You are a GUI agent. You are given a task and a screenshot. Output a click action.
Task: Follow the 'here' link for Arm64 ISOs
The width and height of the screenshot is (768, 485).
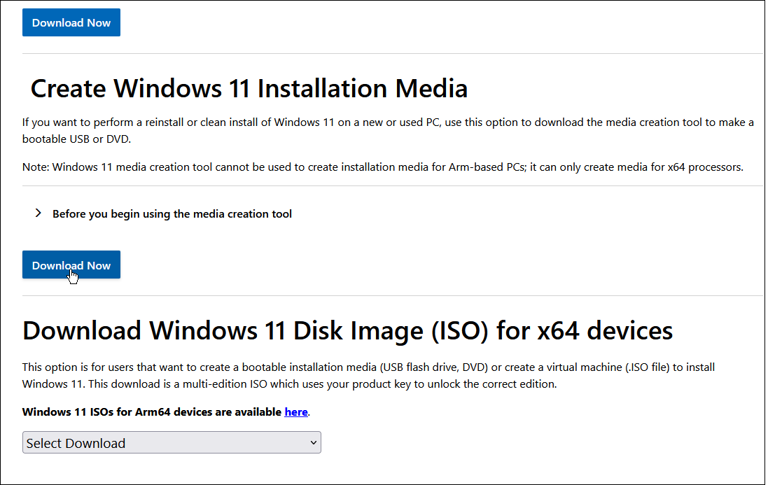click(x=296, y=412)
